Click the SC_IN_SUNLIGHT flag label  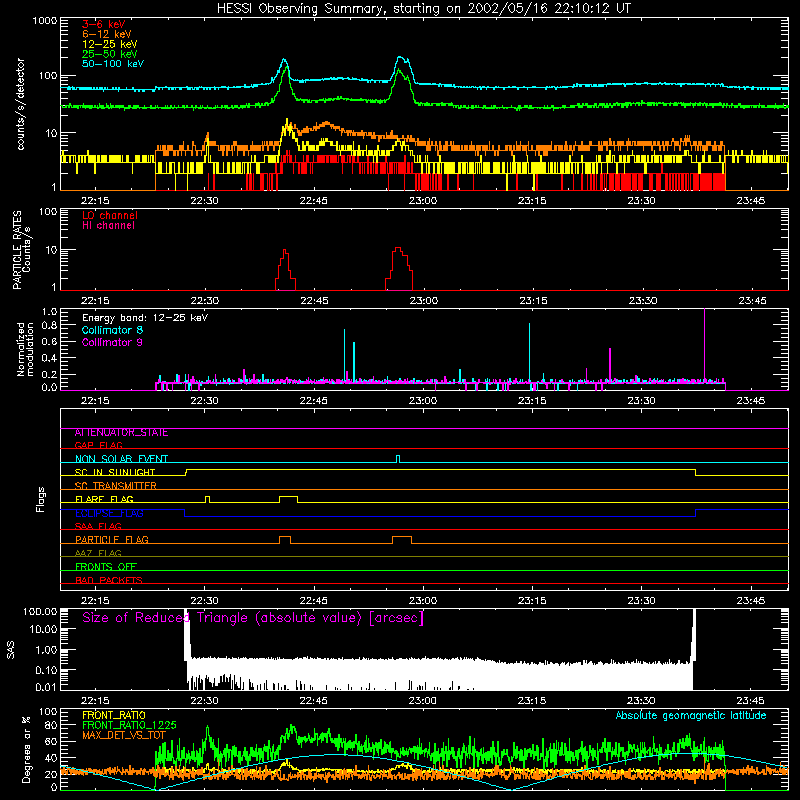(115, 472)
